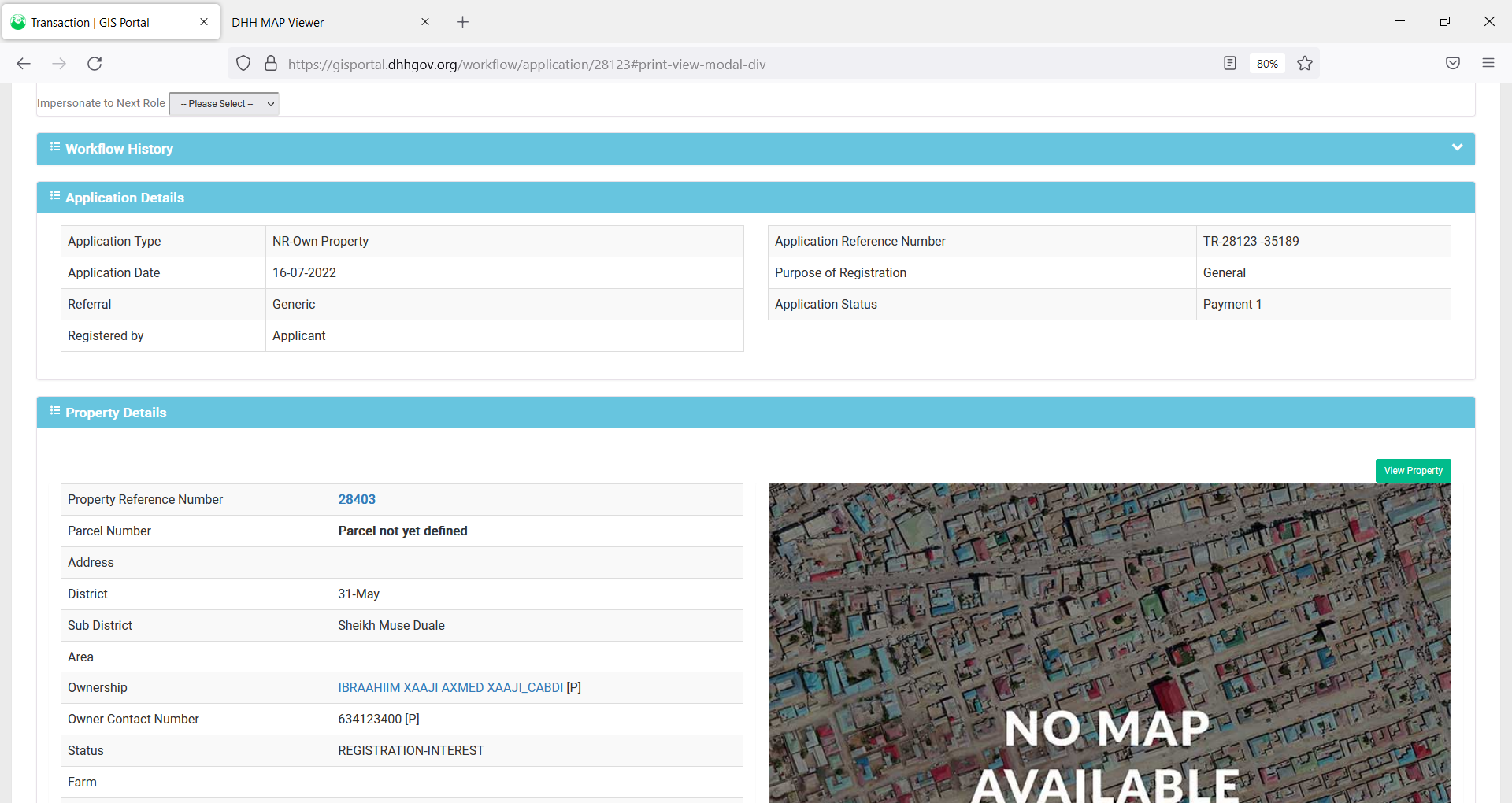
Task: Collapse the Application Details header
Action: 756,198
